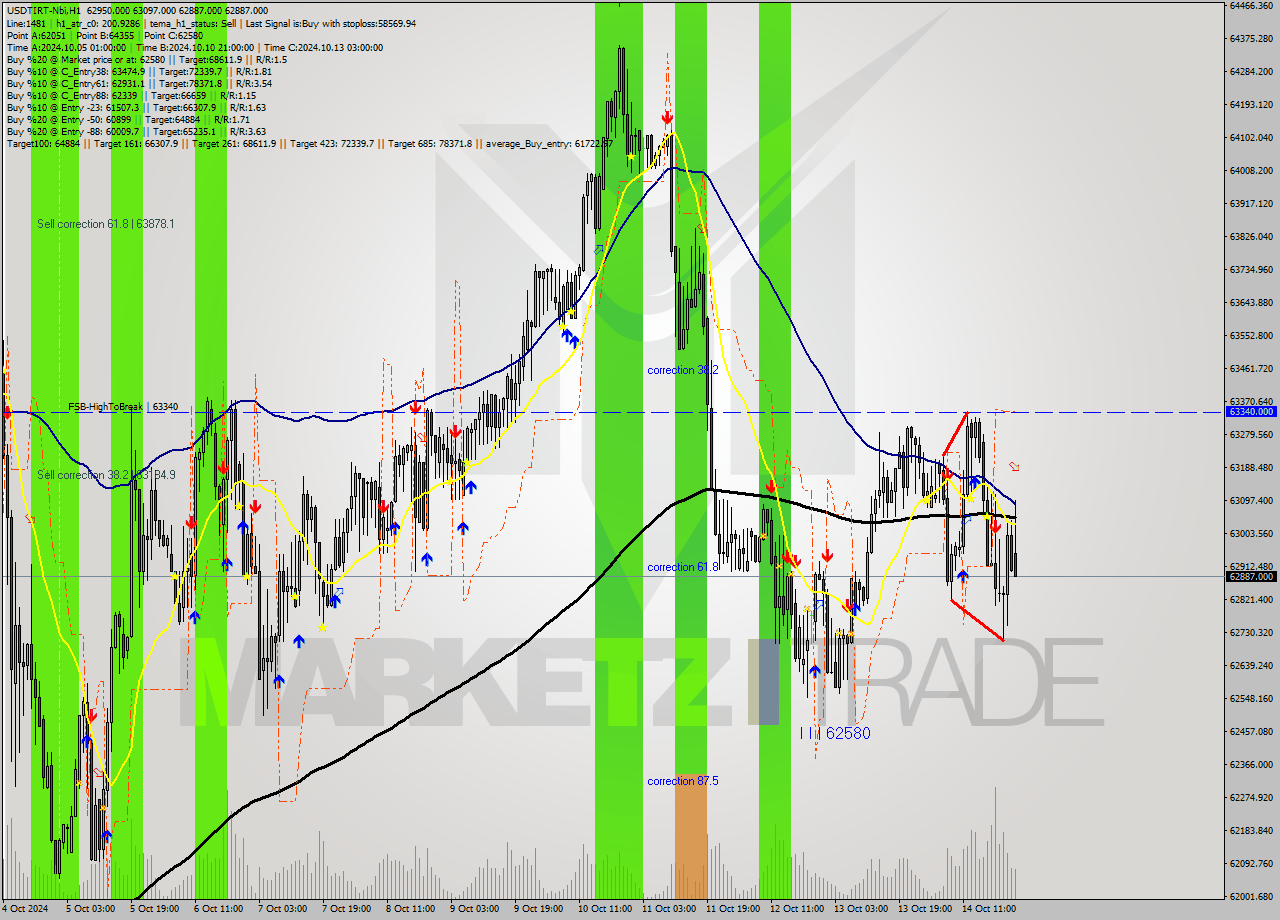Click the 'Buy %20 @ Entry -50' line
Screen dimensions: 1280x920
pos(128,119)
